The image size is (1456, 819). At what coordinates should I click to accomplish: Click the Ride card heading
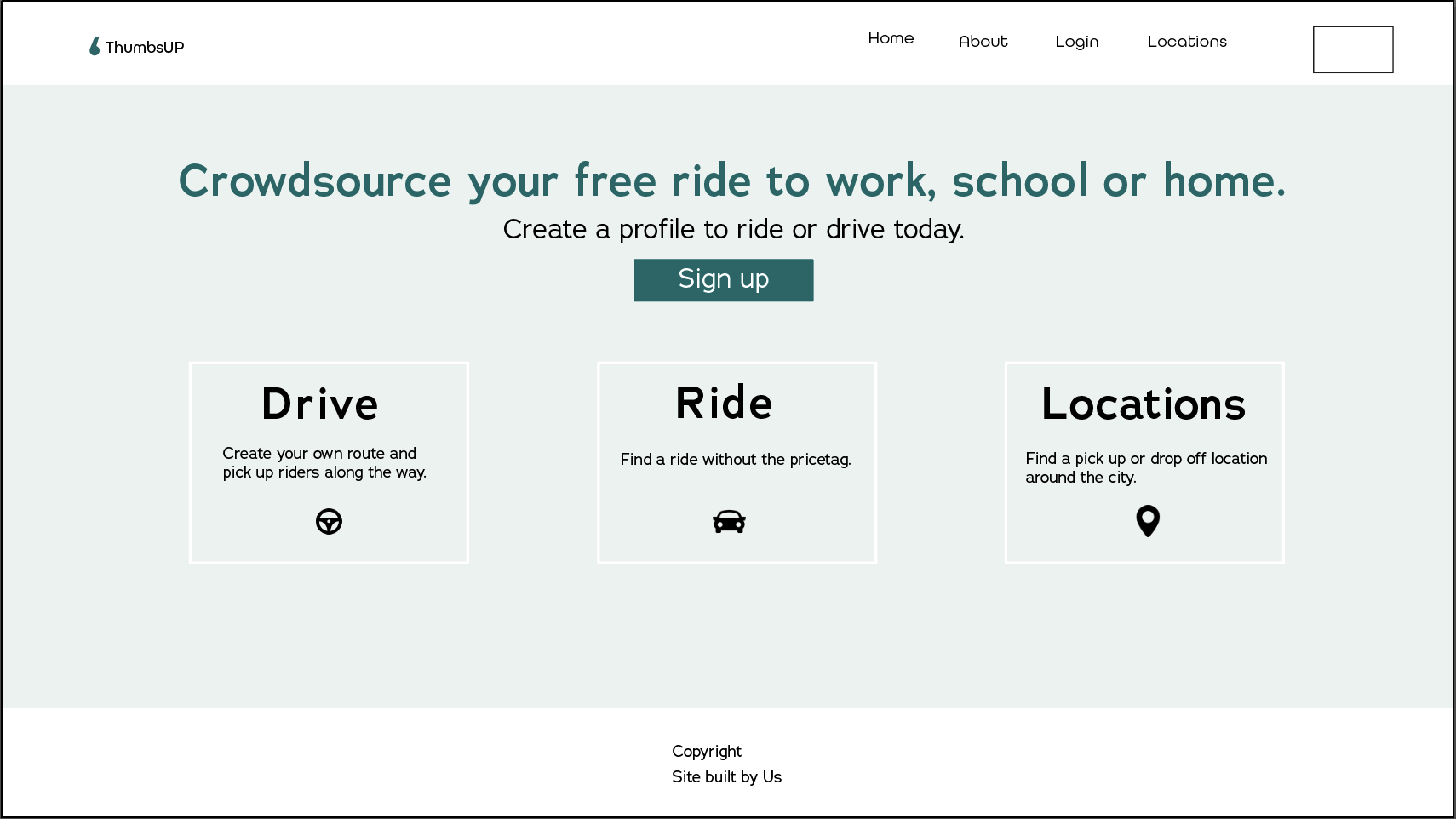click(x=723, y=404)
